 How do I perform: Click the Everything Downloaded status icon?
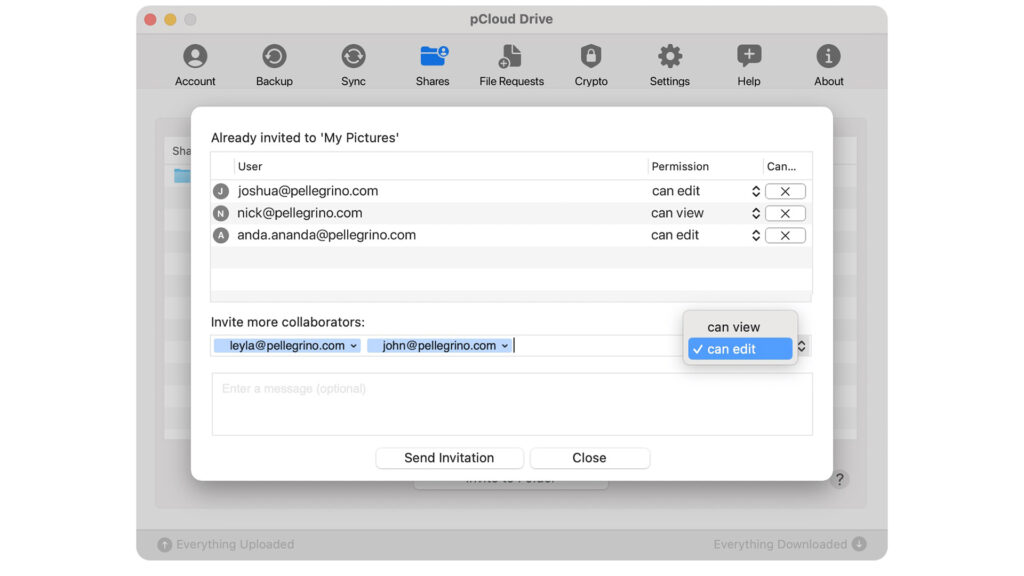pos(859,544)
